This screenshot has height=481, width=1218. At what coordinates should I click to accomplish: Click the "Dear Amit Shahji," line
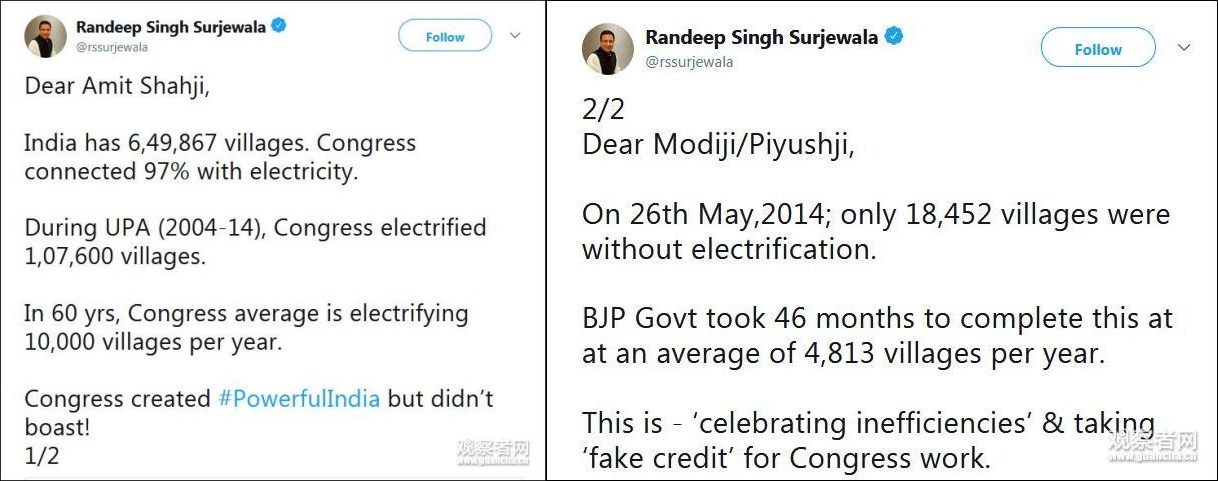(x=117, y=86)
